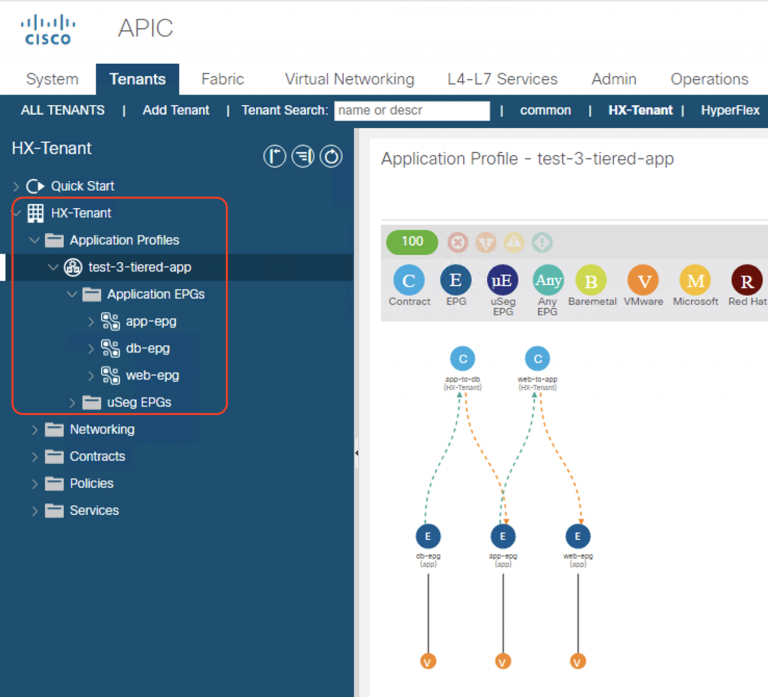Open the Virtual Networking tab

point(350,79)
